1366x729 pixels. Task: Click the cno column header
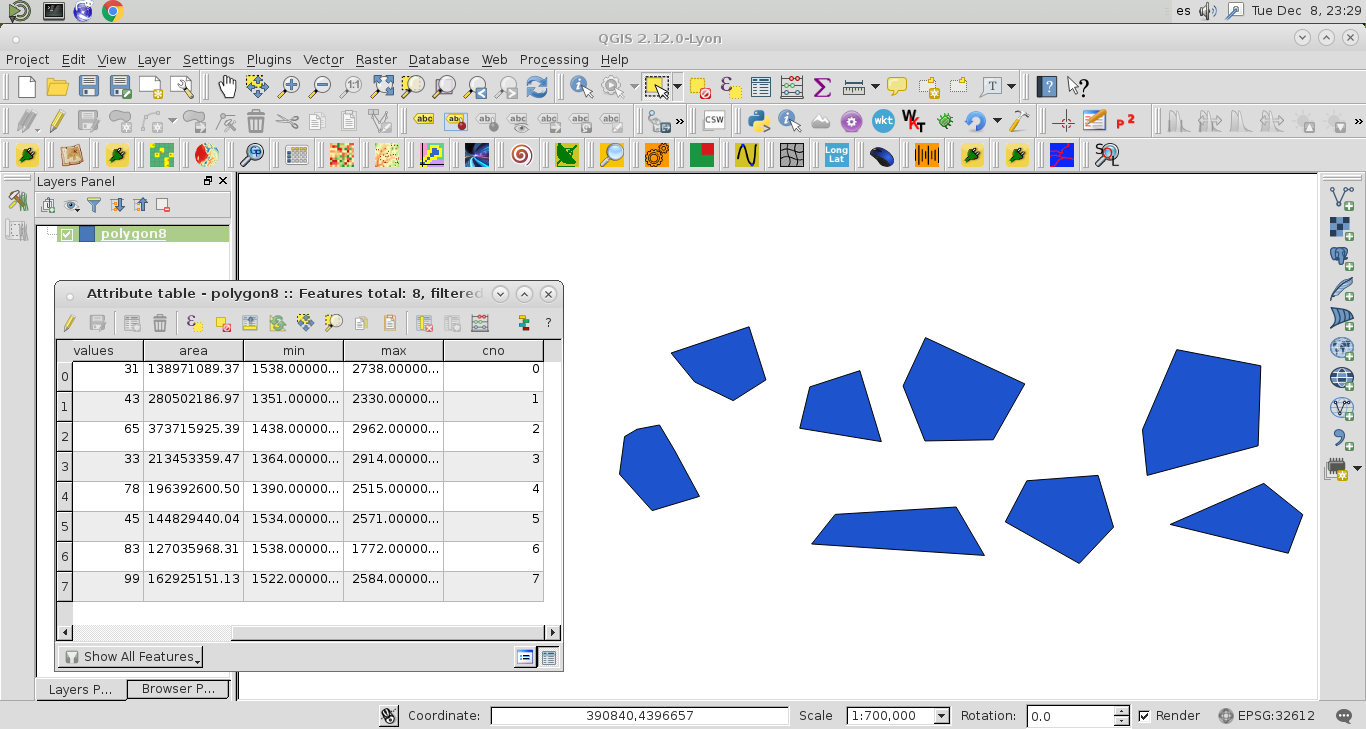(493, 351)
